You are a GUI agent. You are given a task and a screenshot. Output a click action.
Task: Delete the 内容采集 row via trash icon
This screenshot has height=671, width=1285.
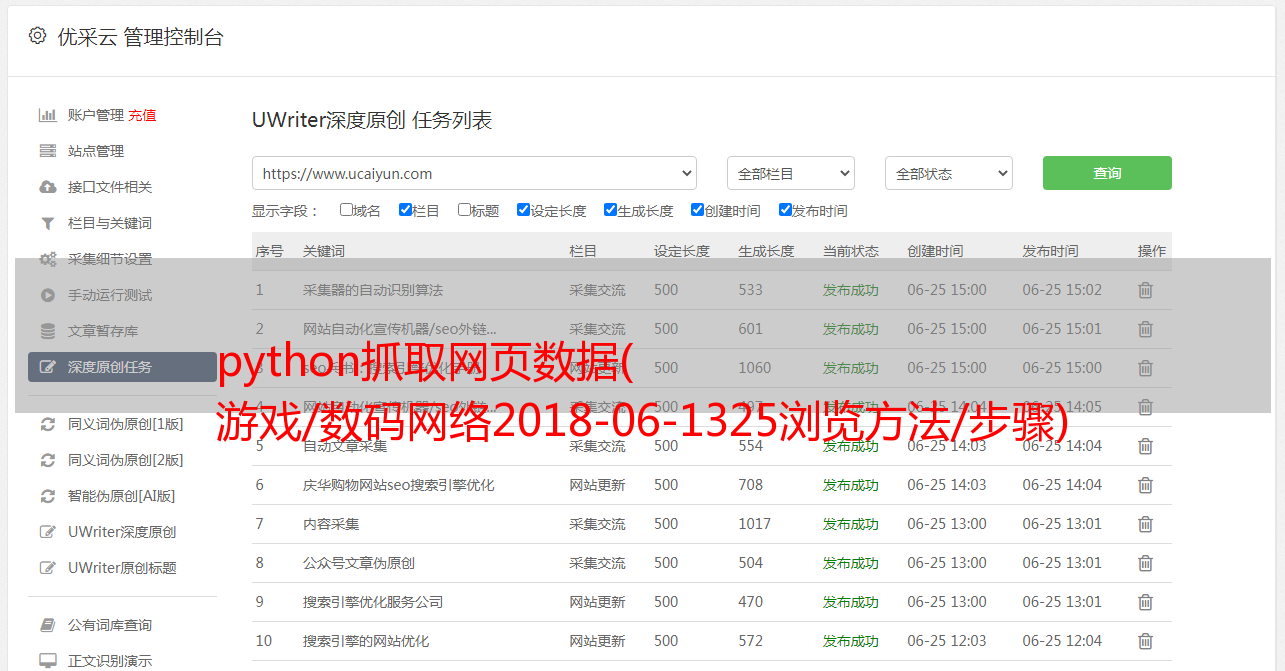1146,524
